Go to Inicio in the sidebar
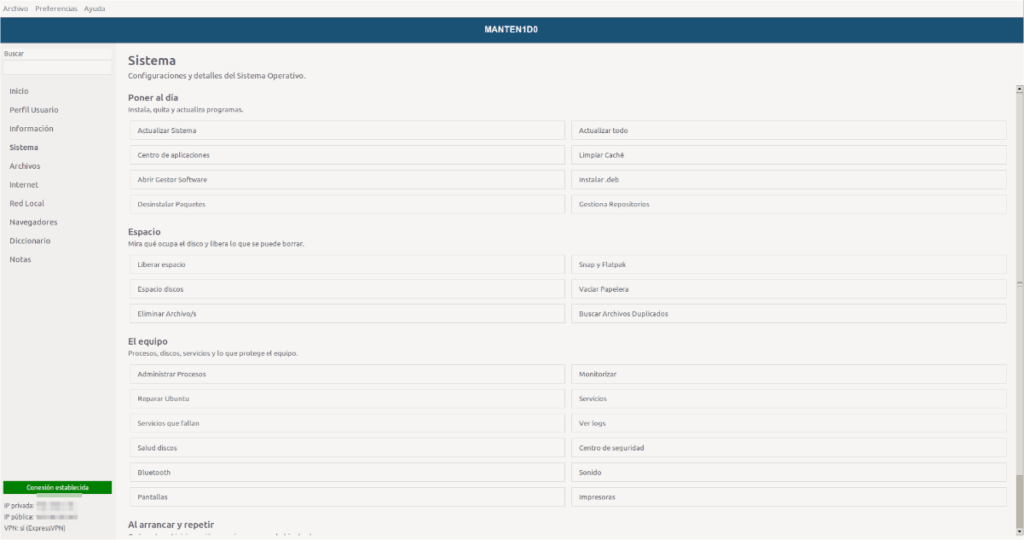Image resolution: width=1024 pixels, height=540 pixels. tap(19, 91)
